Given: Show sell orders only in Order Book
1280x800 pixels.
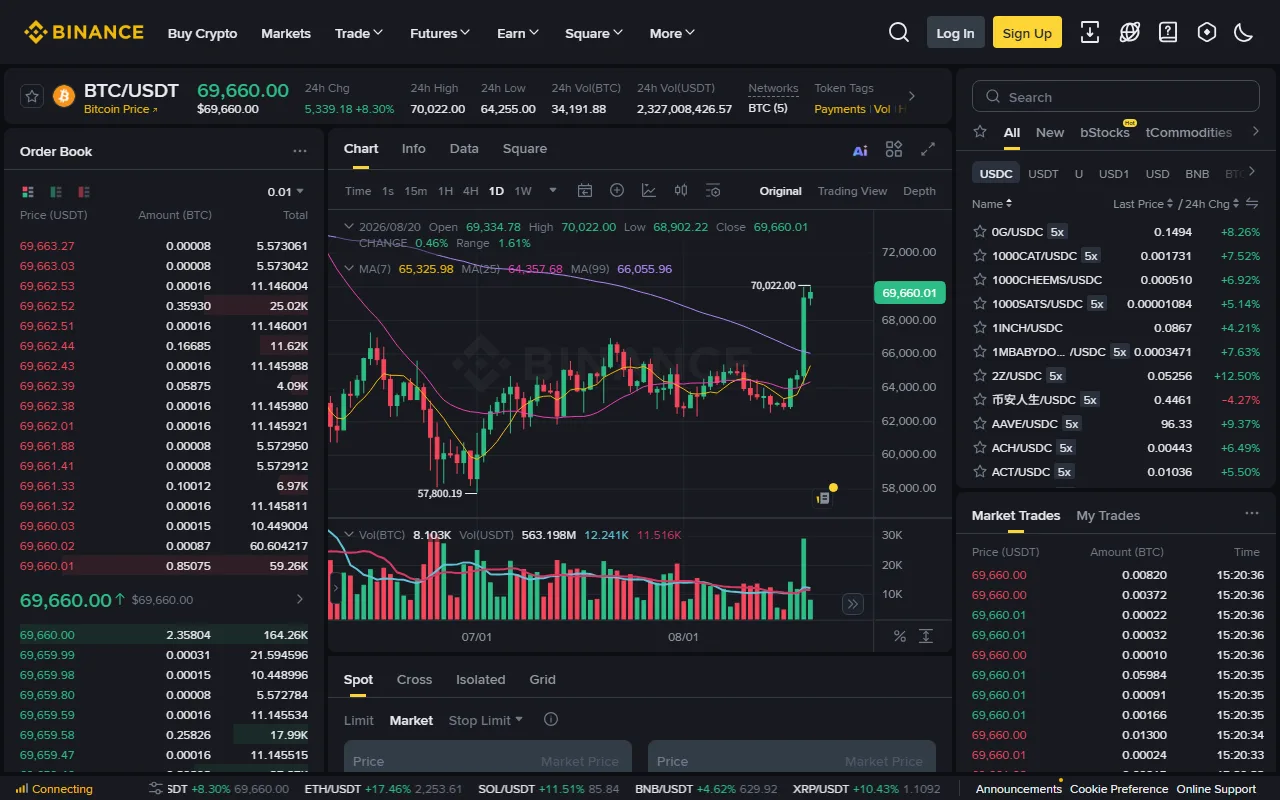Looking at the screenshot, I should click(x=84, y=191).
